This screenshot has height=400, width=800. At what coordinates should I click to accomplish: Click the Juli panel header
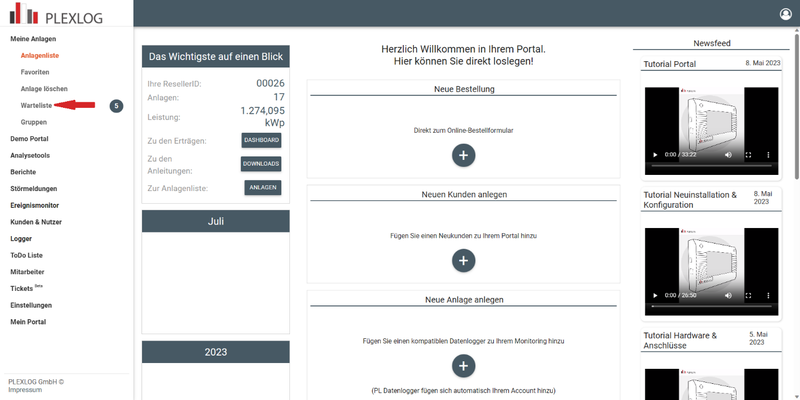click(216, 221)
